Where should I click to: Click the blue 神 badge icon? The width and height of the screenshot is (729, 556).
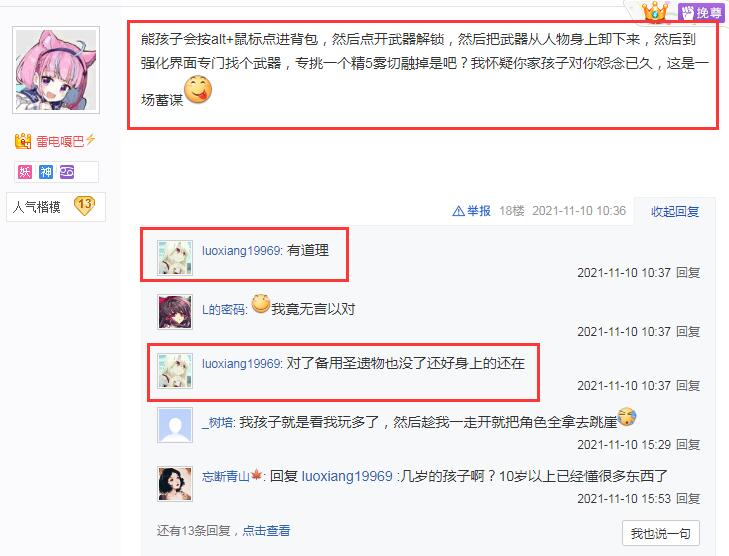click(46, 172)
